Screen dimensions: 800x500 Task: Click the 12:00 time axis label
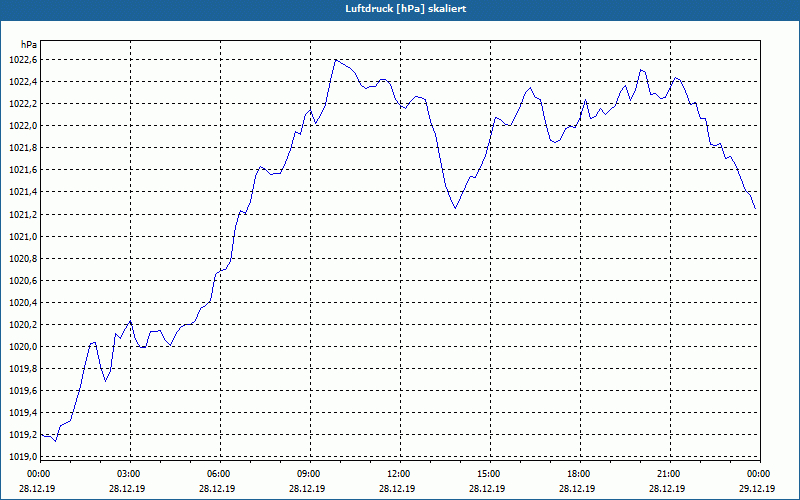[400, 474]
